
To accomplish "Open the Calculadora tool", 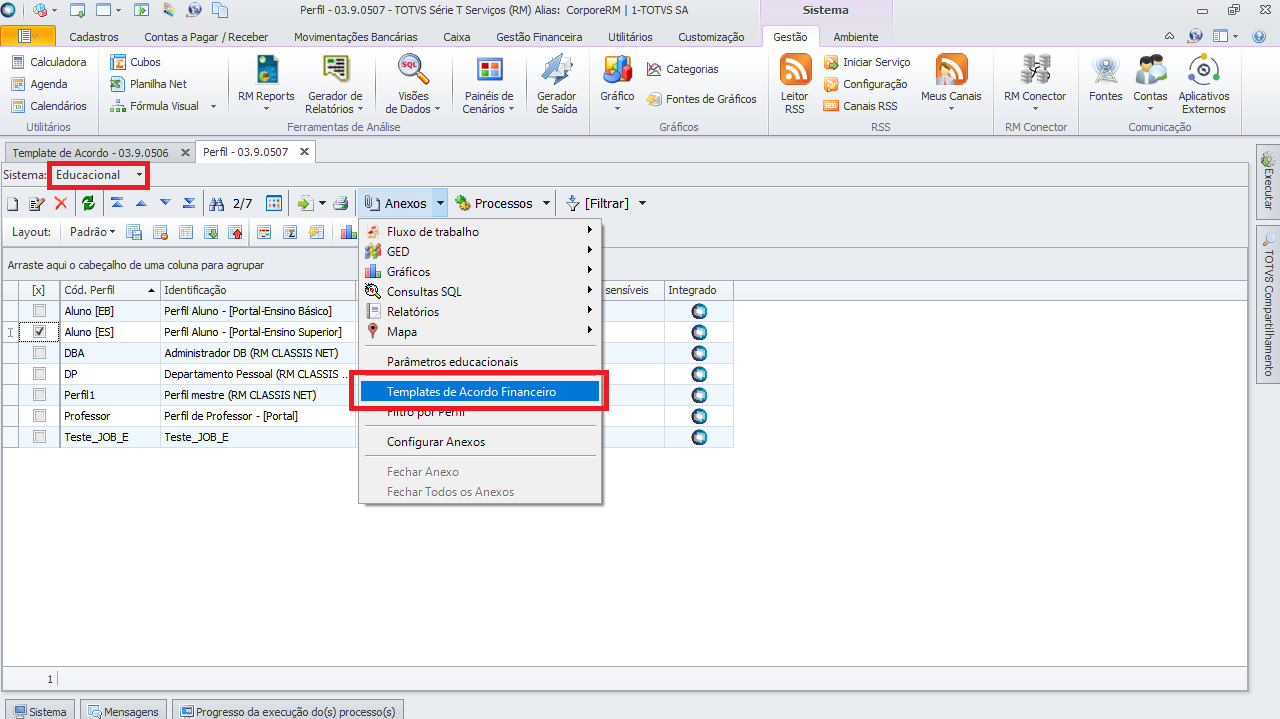I will point(49,62).
